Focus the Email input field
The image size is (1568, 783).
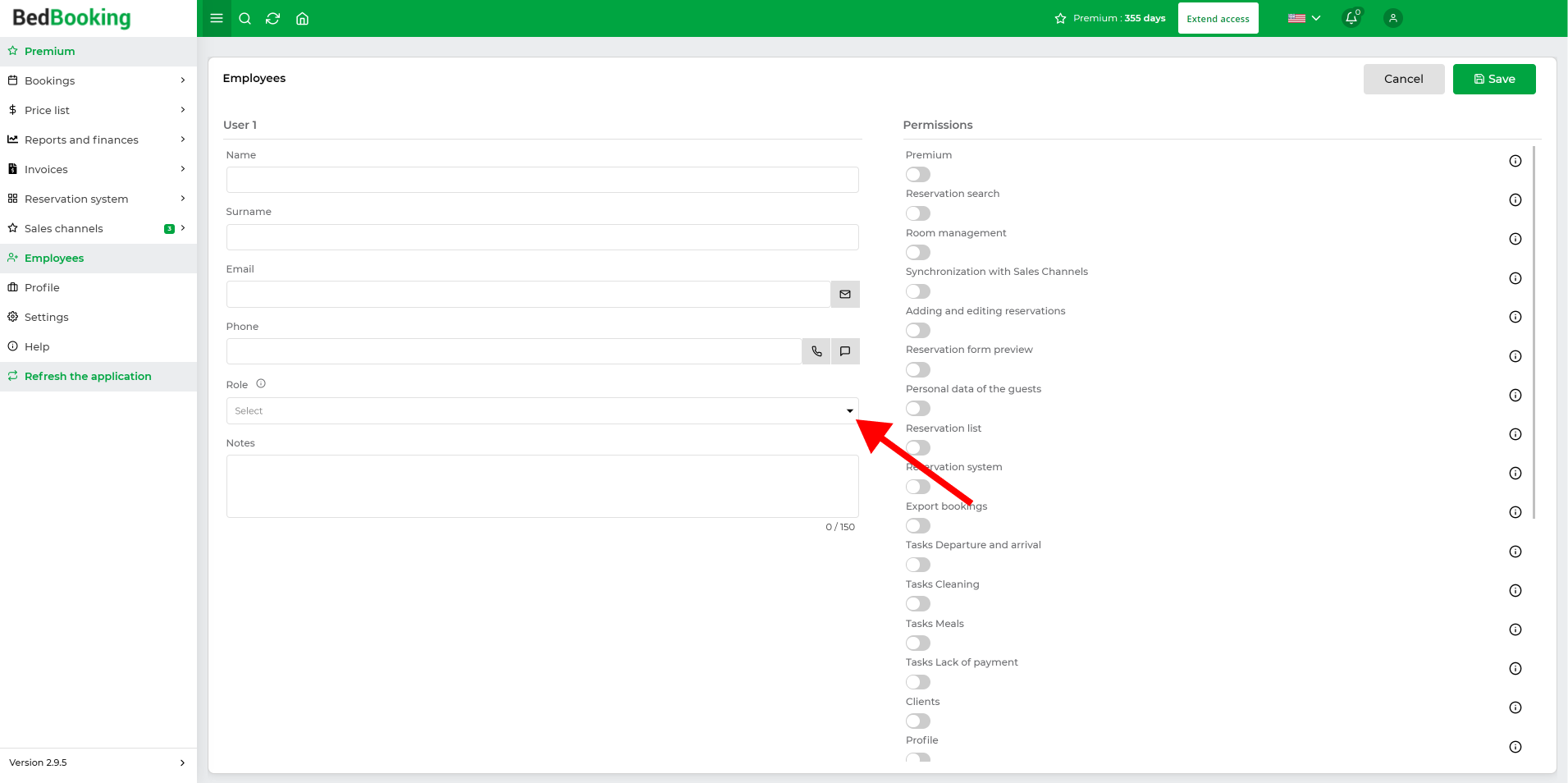528,294
